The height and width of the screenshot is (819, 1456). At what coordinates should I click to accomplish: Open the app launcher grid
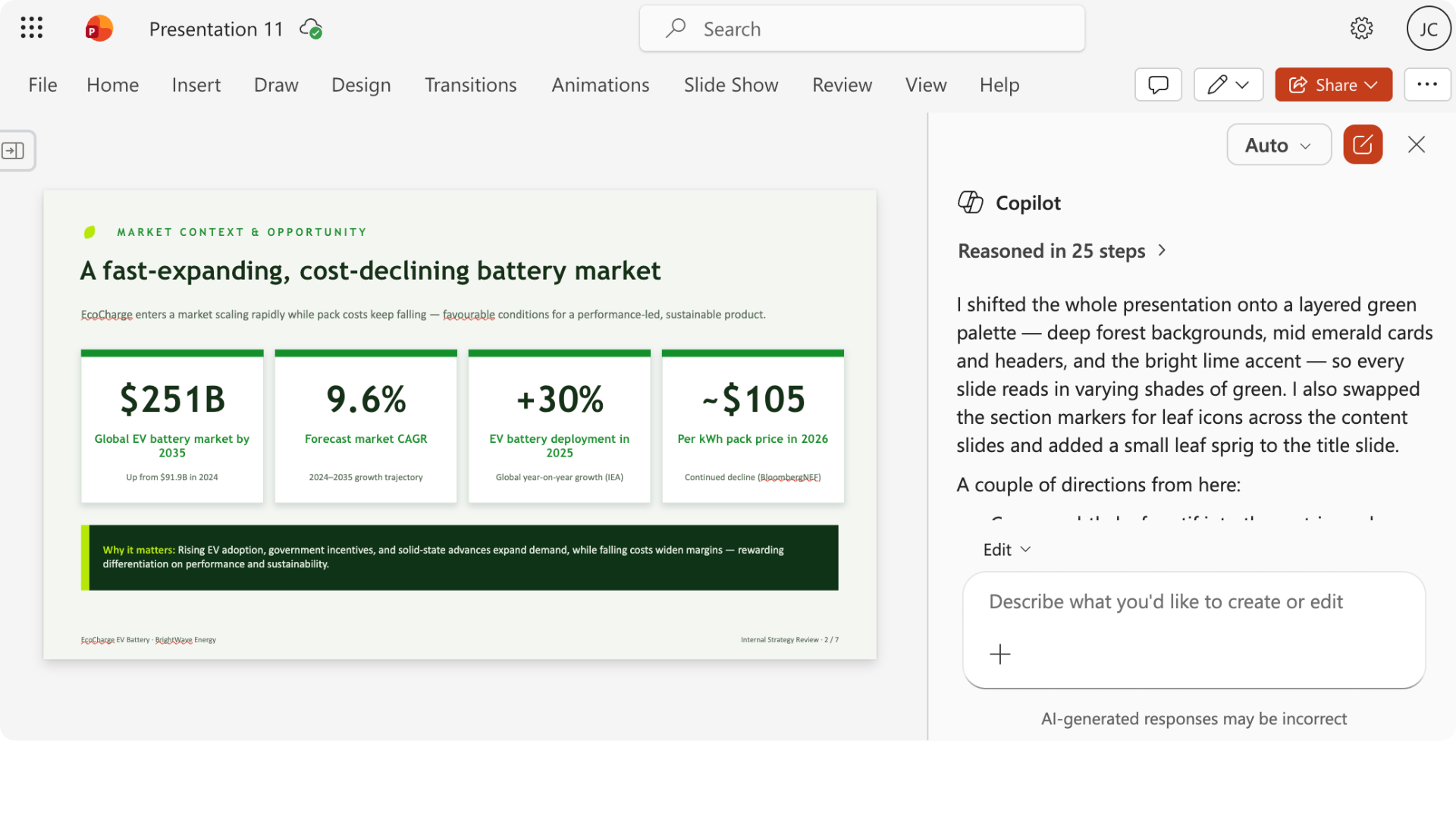31,28
